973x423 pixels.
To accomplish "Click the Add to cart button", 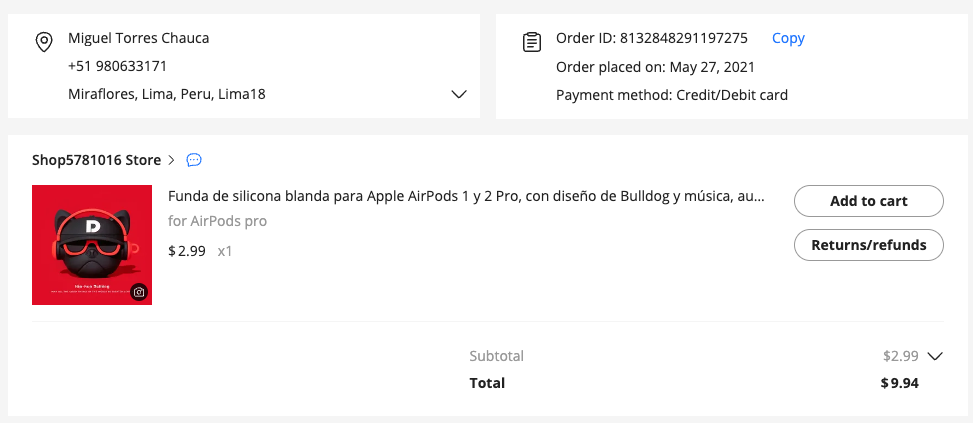I will [868, 201].
